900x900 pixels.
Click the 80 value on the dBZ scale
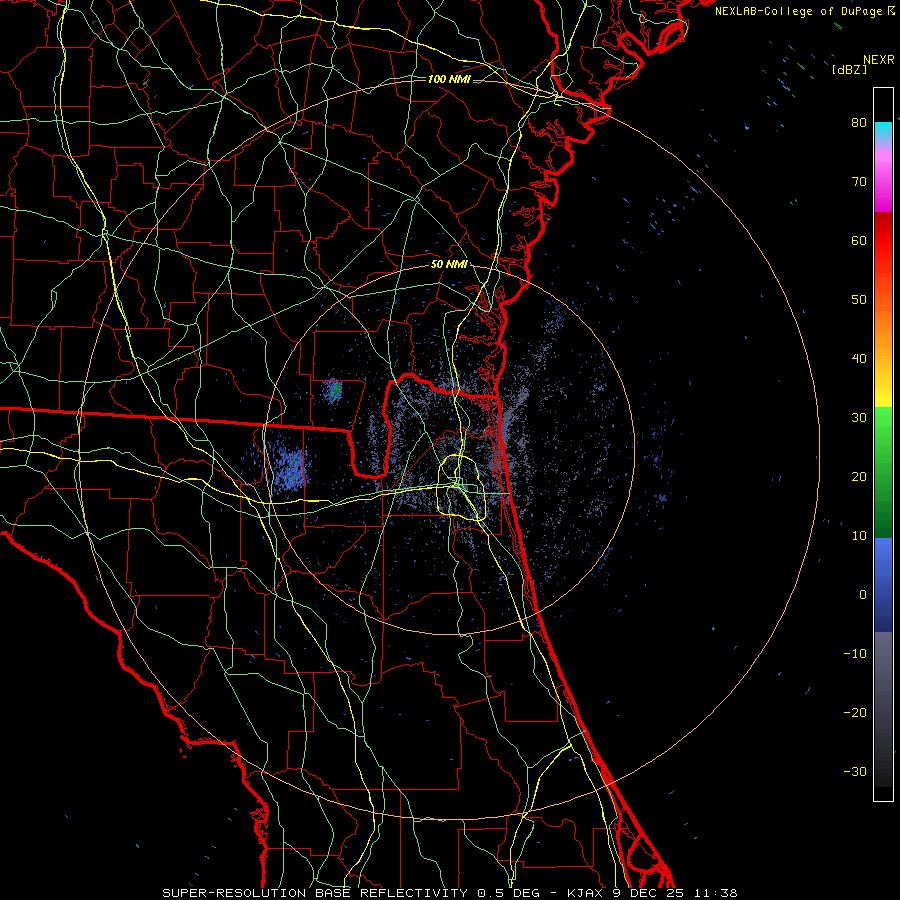pyautogui.click(x=859, y=123)
